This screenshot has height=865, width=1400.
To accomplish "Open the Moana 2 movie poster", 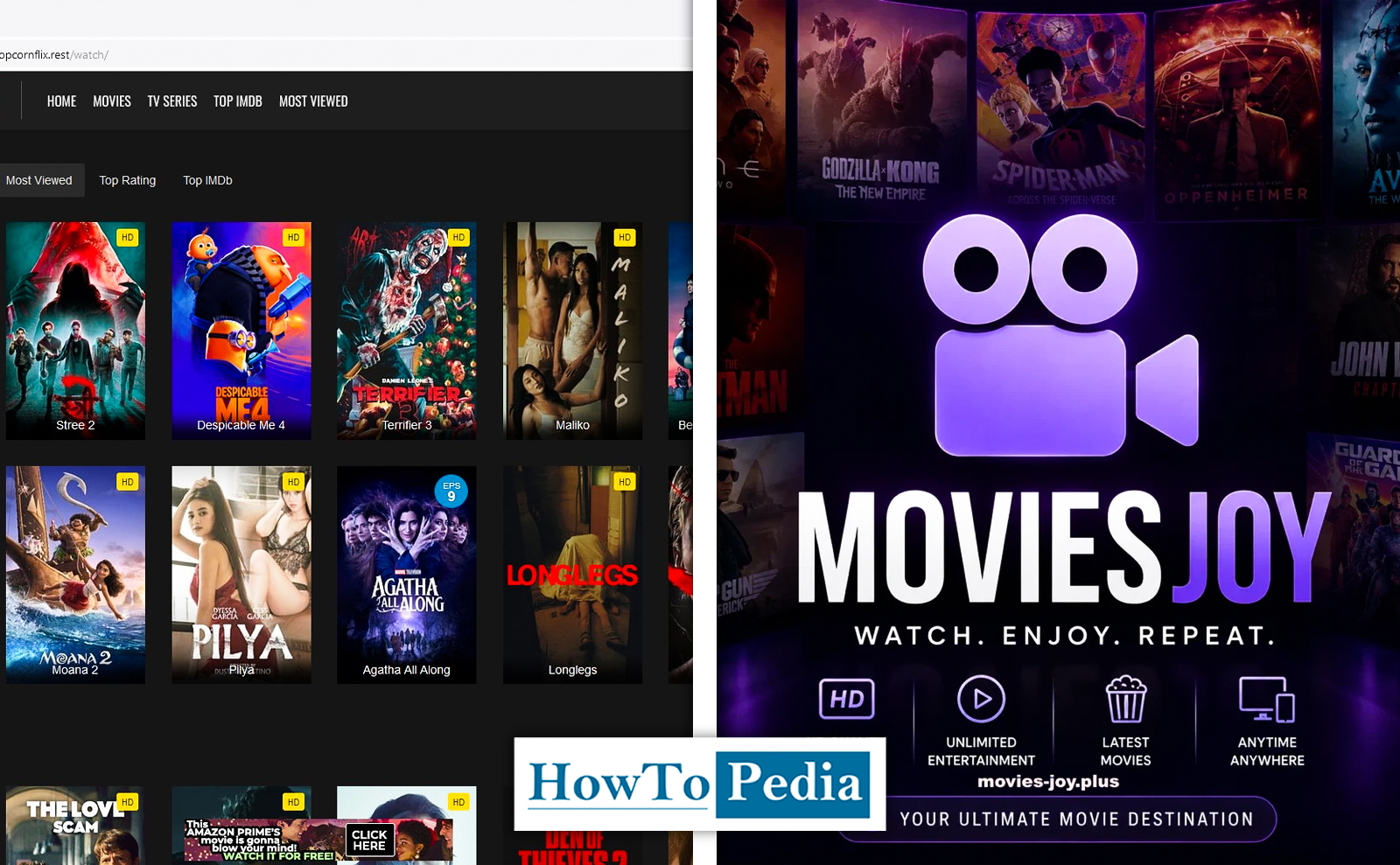I will pyautogui.click(x=75, y=575).
